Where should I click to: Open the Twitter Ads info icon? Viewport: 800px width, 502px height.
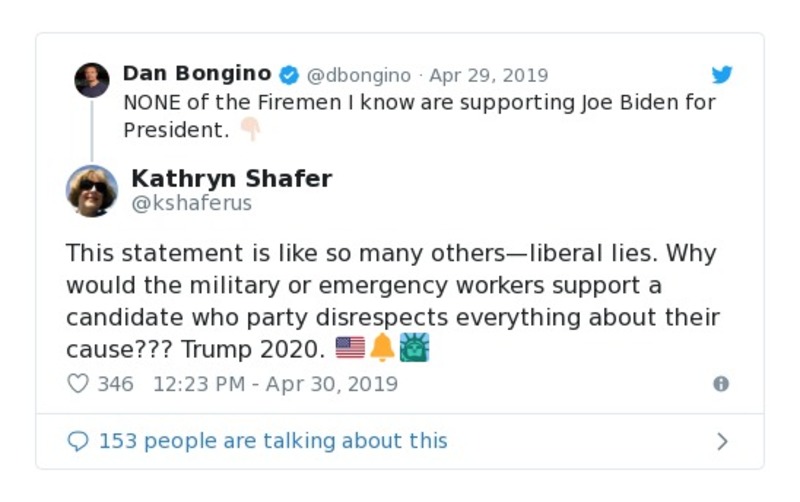(x=721, y=384)
